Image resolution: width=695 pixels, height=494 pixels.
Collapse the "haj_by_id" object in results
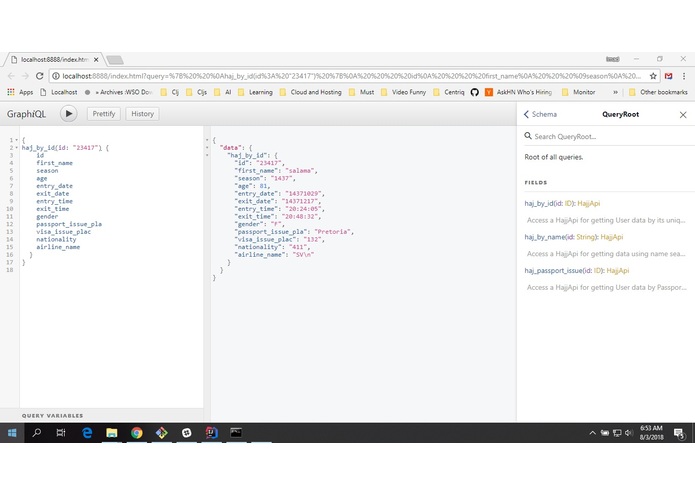click(207, 156)
